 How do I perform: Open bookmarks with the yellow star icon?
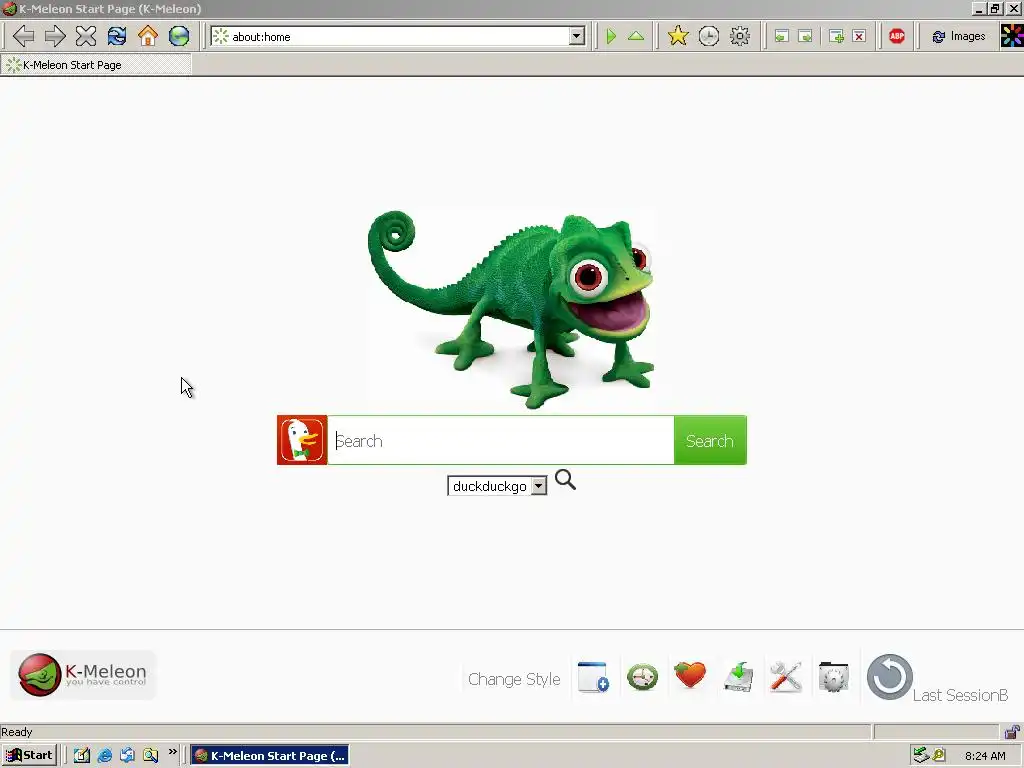click(678, 36)
